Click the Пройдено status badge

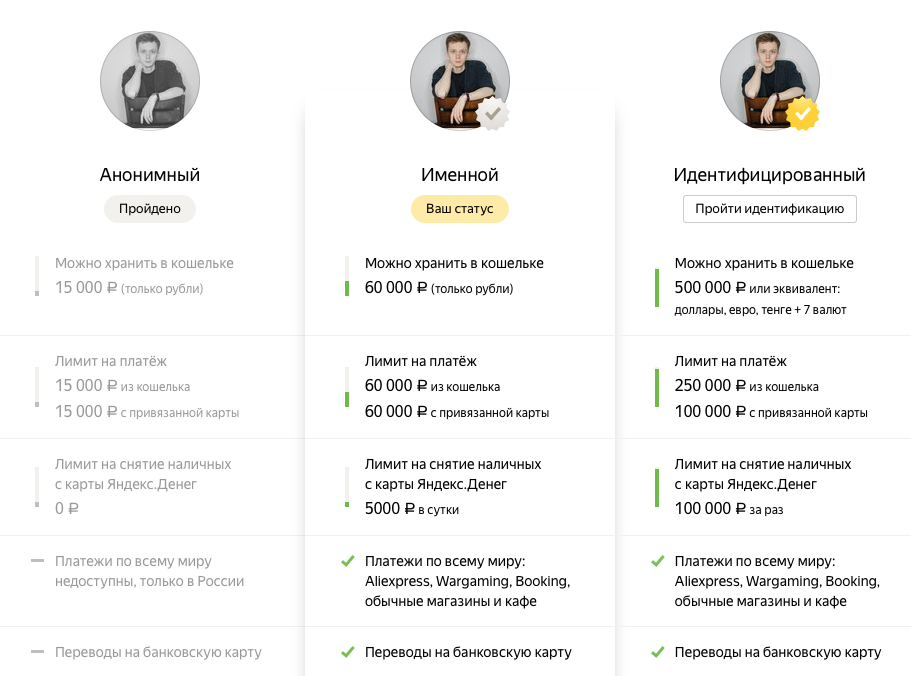click(150, 209)
